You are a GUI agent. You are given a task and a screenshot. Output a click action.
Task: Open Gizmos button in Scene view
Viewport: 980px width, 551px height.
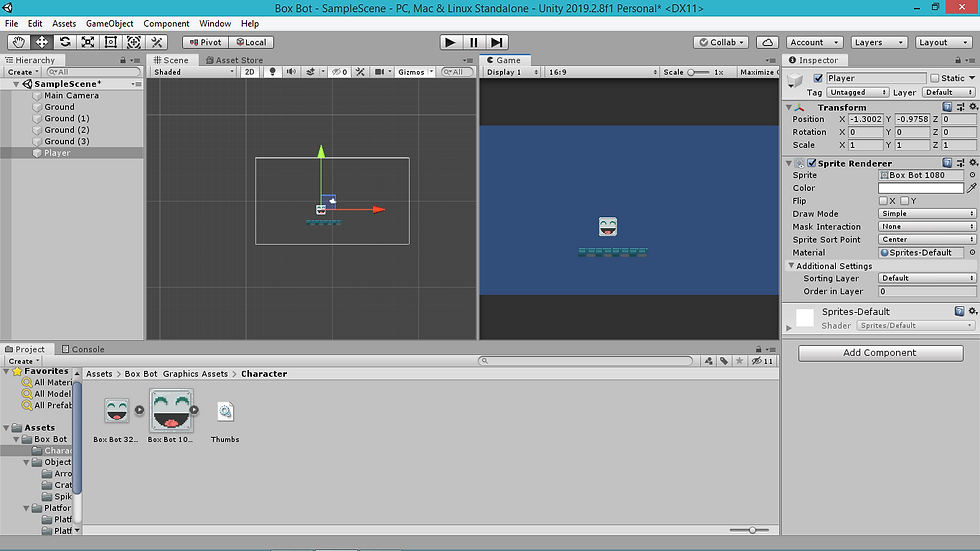(415, 72)
